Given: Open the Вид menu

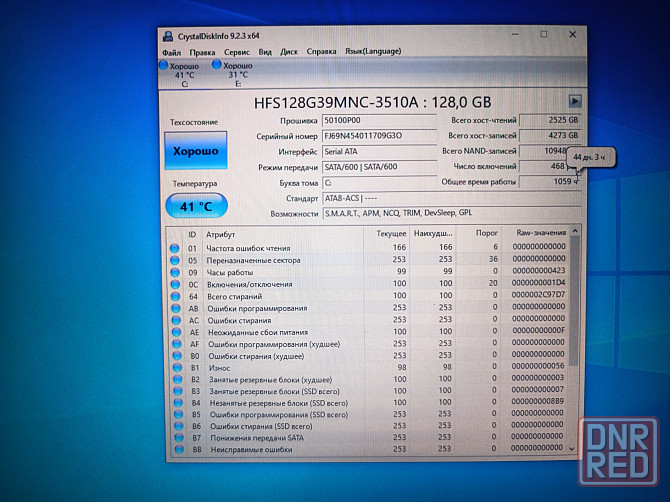Looking at the screenshot, I should click(x=265, y=52).
